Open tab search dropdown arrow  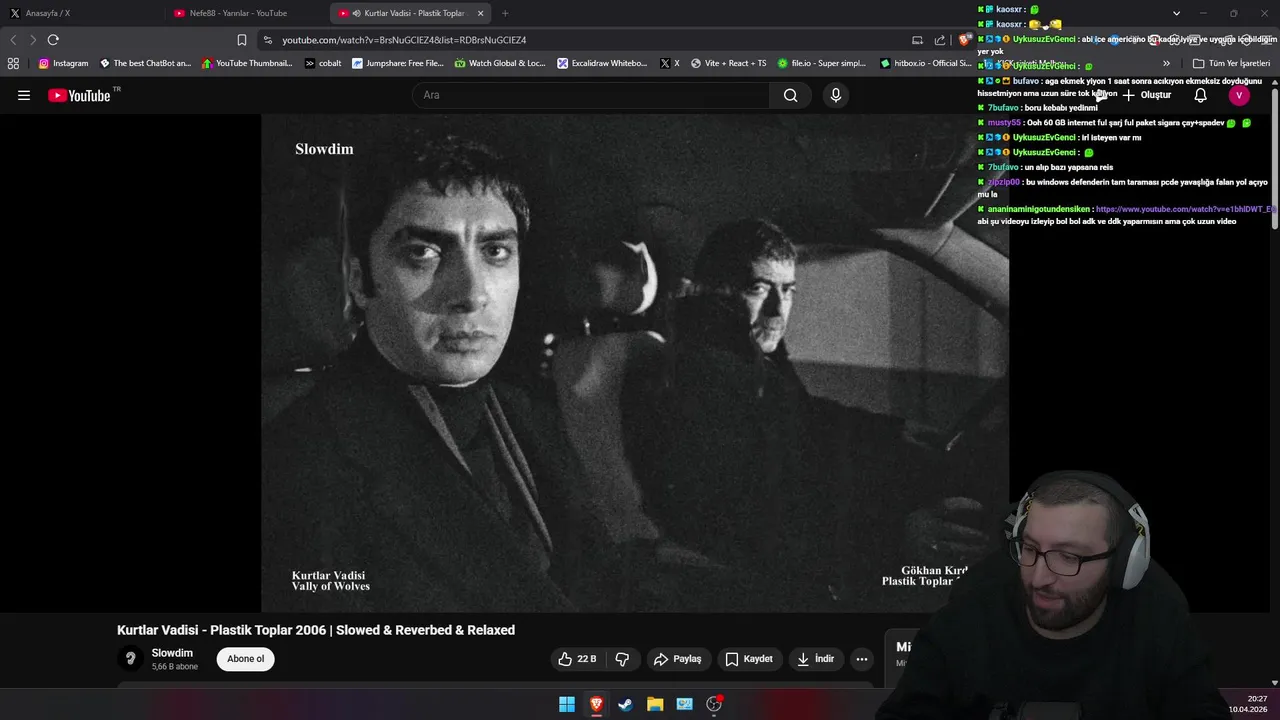pos(1176,13)
